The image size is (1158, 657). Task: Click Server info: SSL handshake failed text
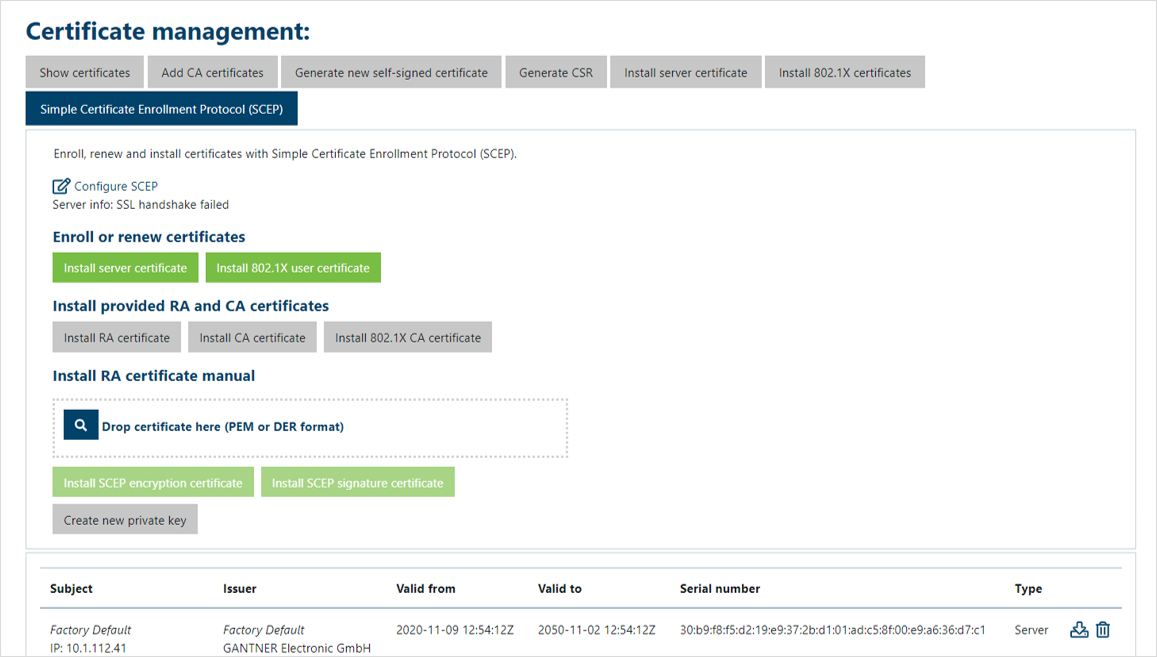140,204
